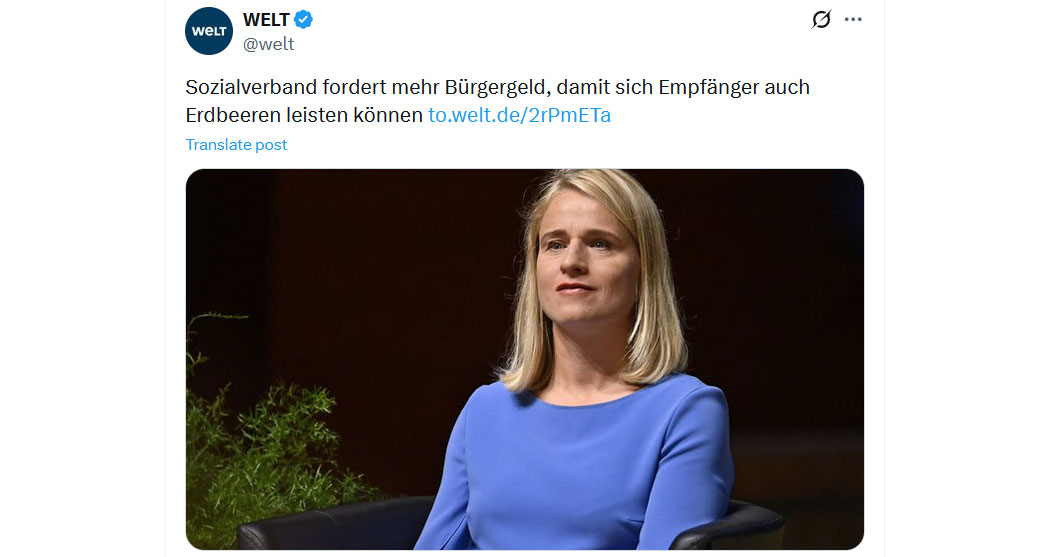The width and height of the screenshot is (1050, 557).
Task: Visit the @welt handle profile
Action: [269, 44]
